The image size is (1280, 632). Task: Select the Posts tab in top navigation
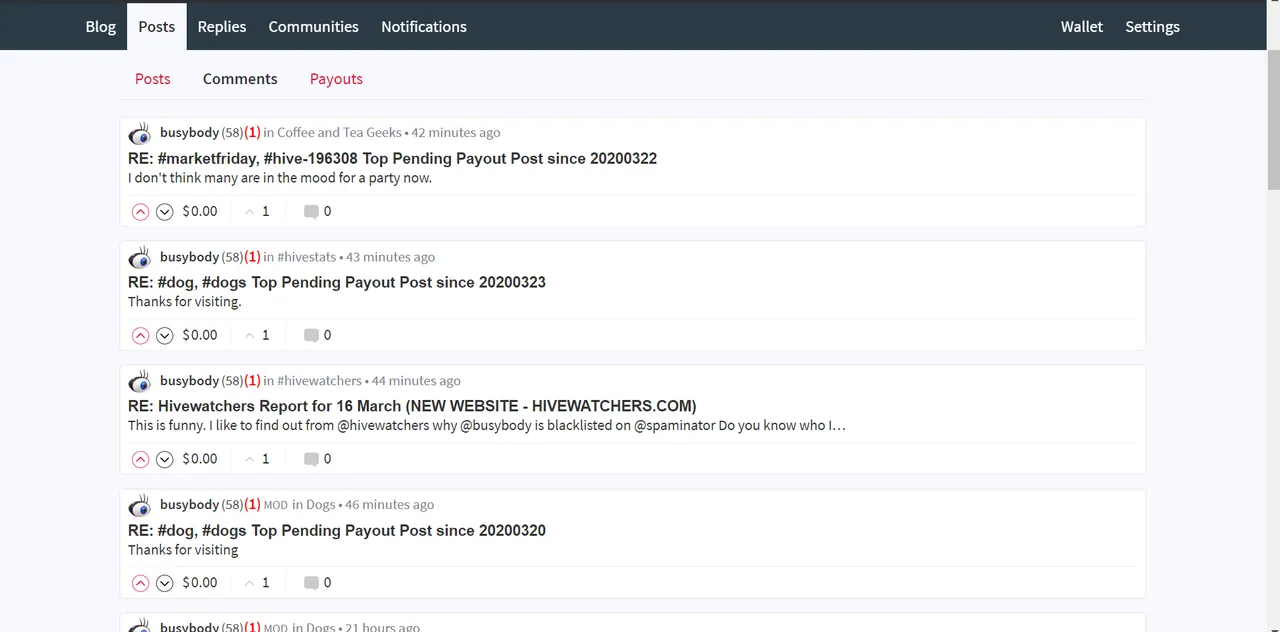156,27
